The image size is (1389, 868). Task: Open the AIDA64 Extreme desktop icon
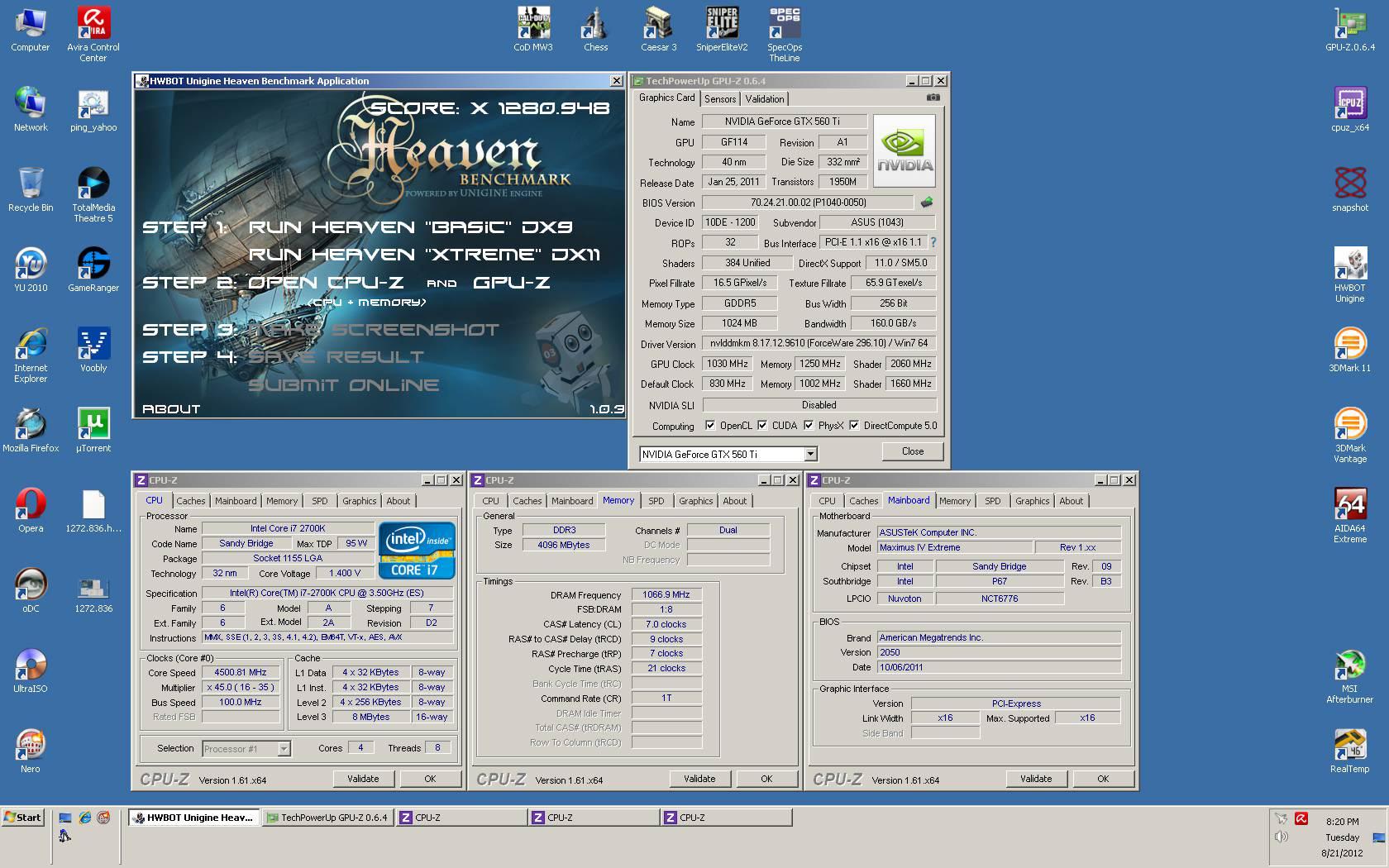point(1350,515)
